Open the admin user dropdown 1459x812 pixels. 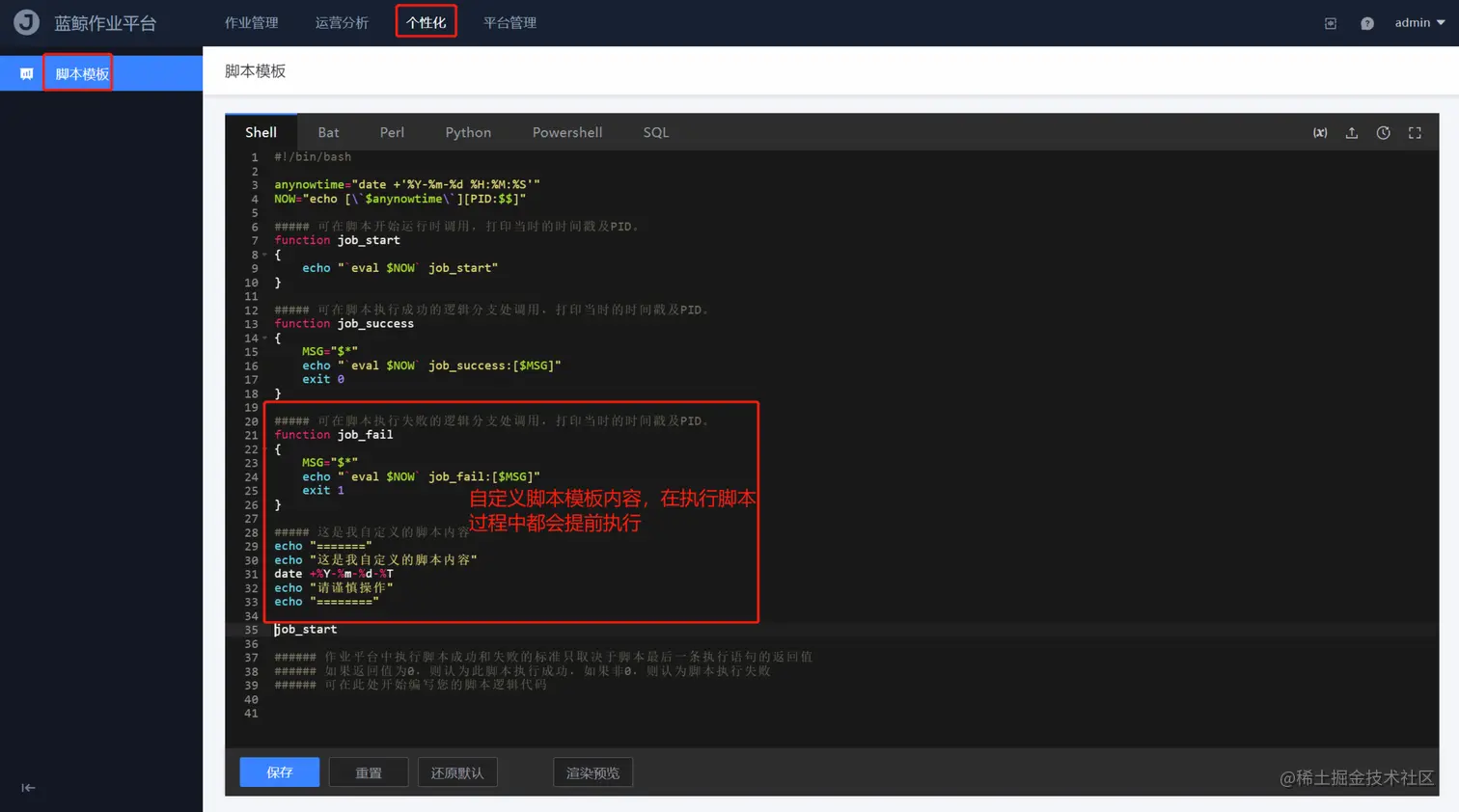tap(1419, 22)
